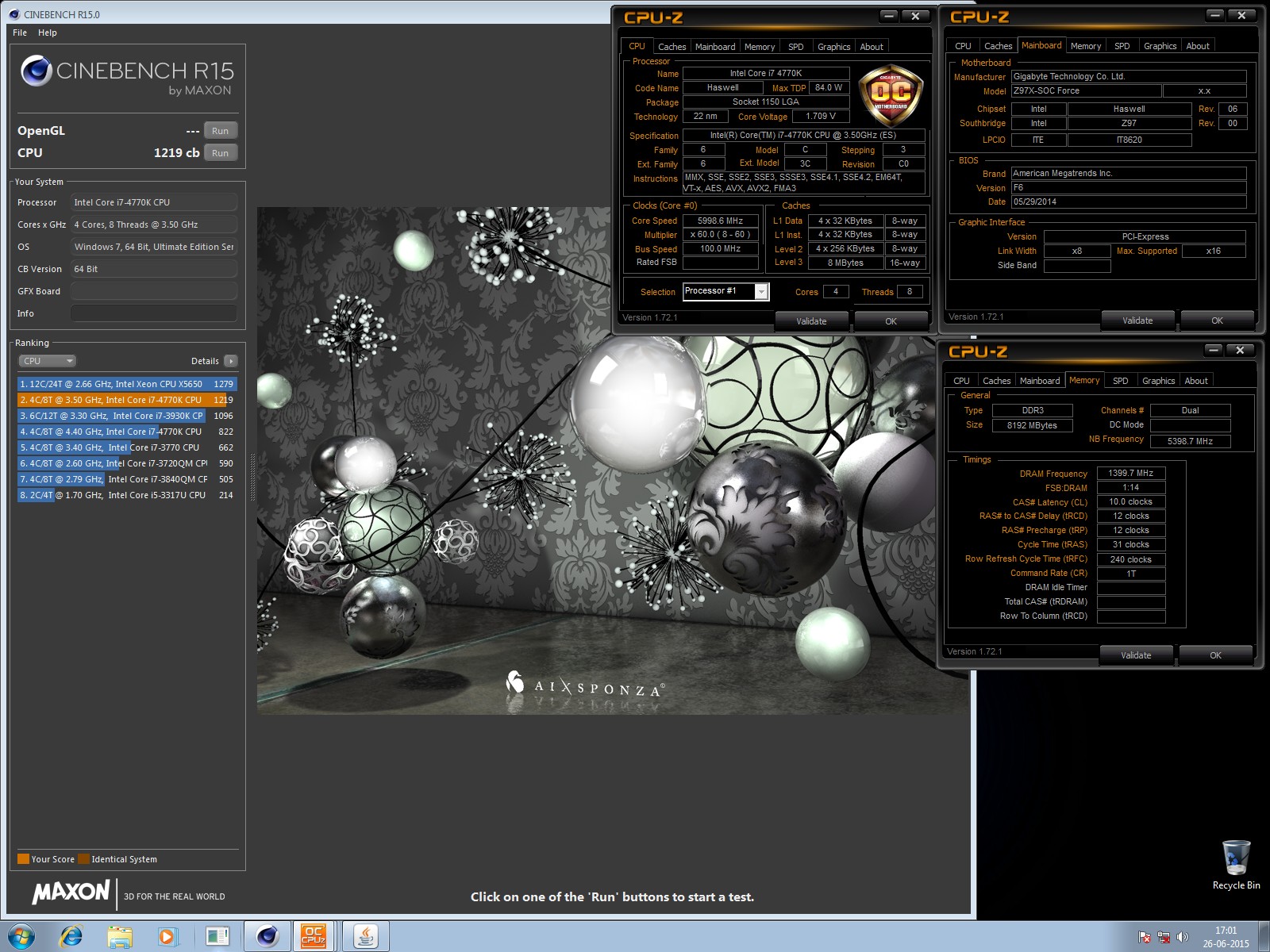Select CPU tab in Mainboard window

963,46
